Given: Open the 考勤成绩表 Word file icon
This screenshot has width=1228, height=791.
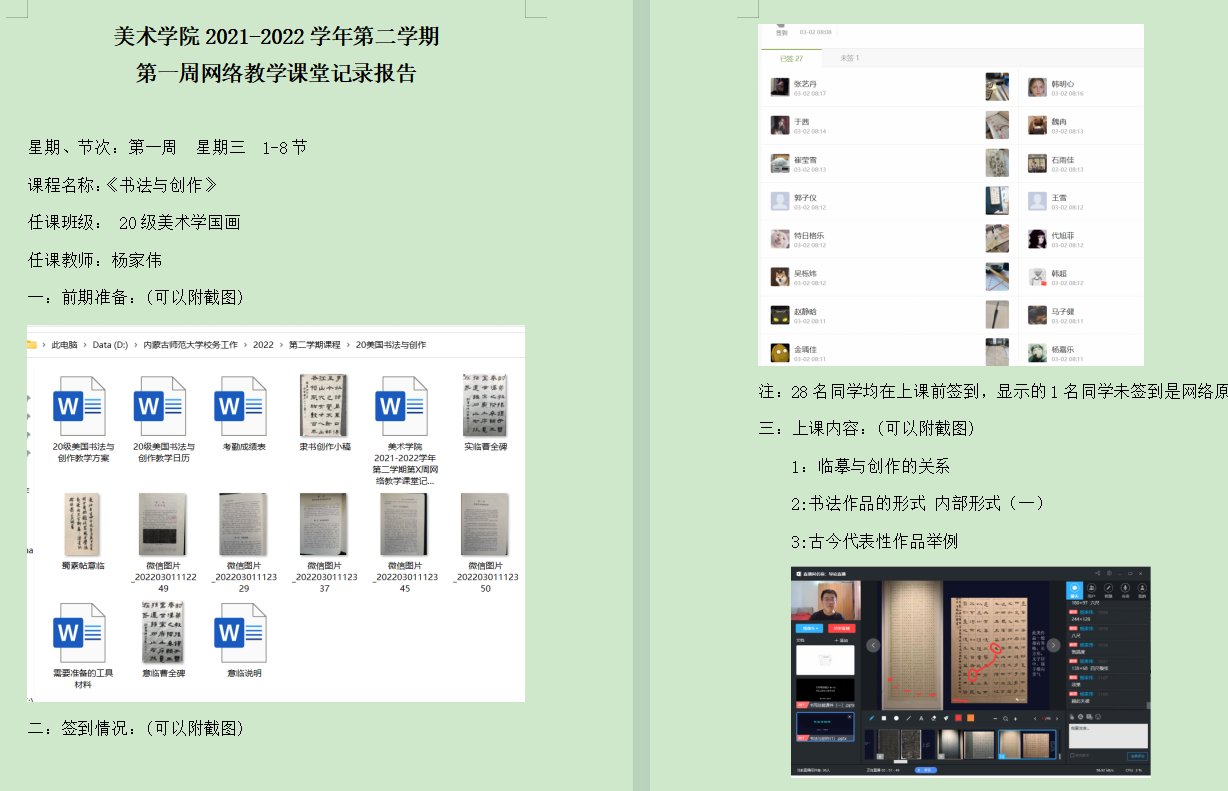Looking at the screenshot, I should coord(230,407).
